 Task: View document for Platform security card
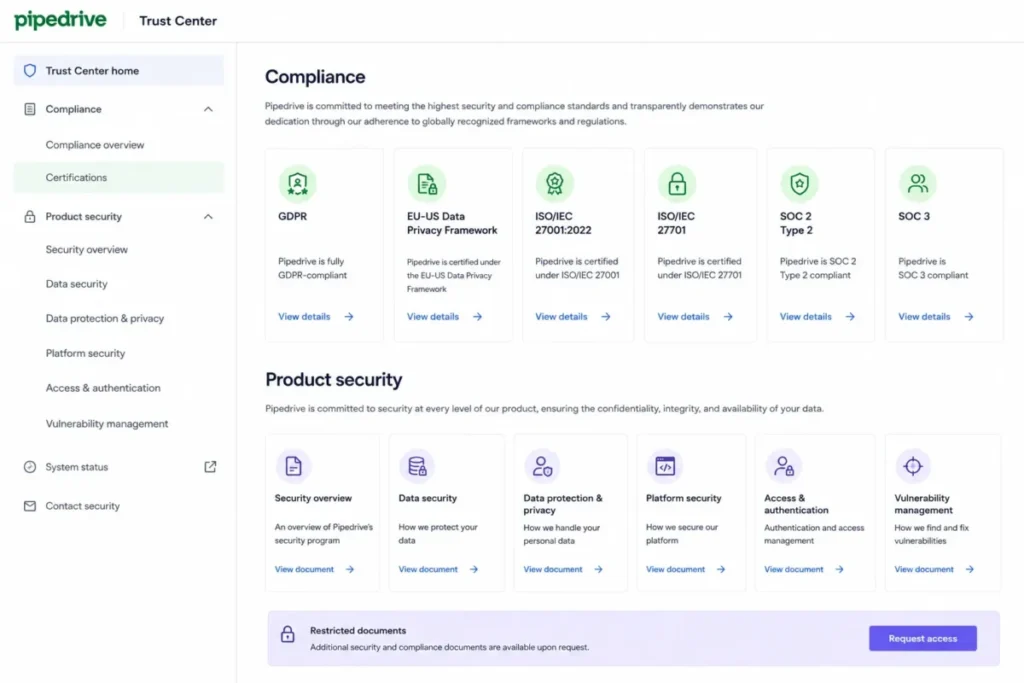[675, 569]
